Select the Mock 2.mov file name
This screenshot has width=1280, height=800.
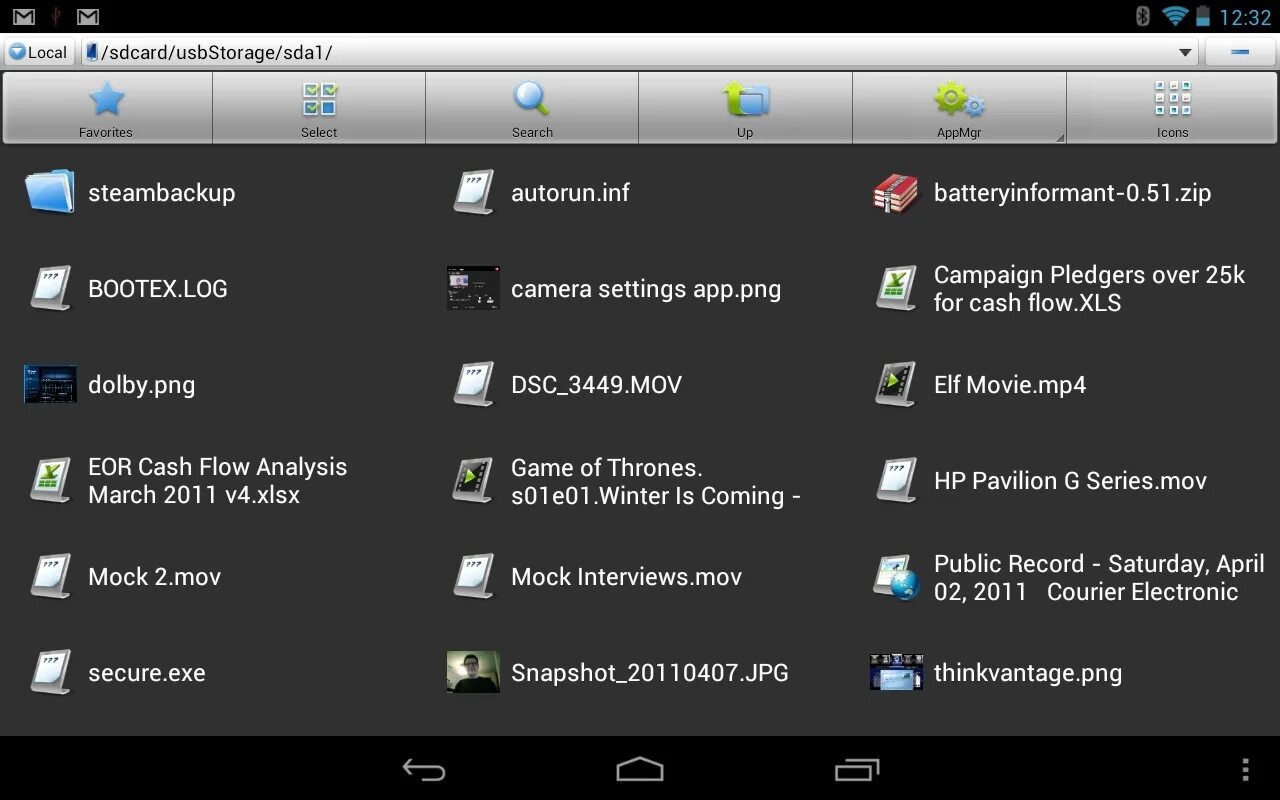[x=155, y=577]
